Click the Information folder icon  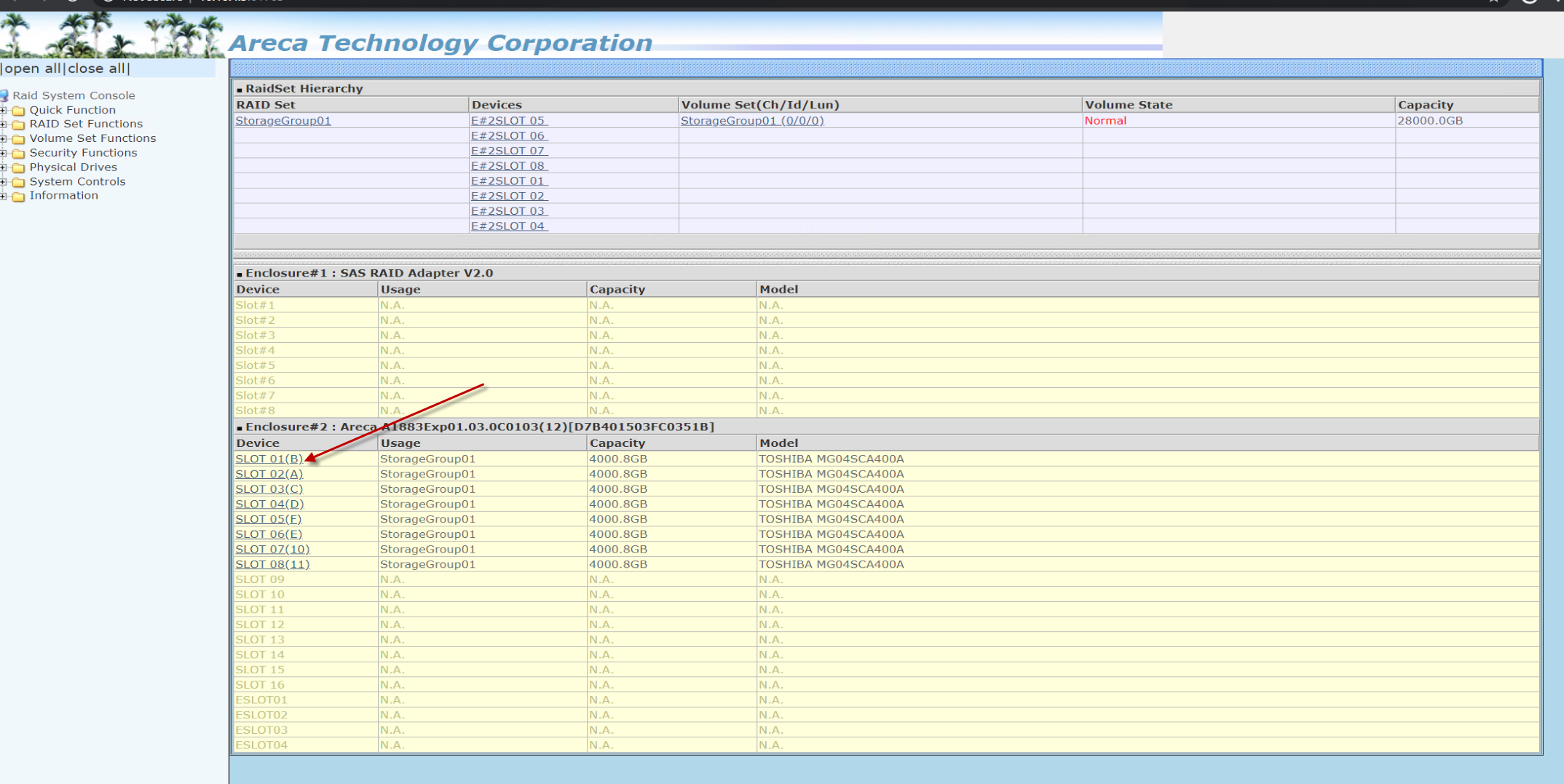point(19,197)
